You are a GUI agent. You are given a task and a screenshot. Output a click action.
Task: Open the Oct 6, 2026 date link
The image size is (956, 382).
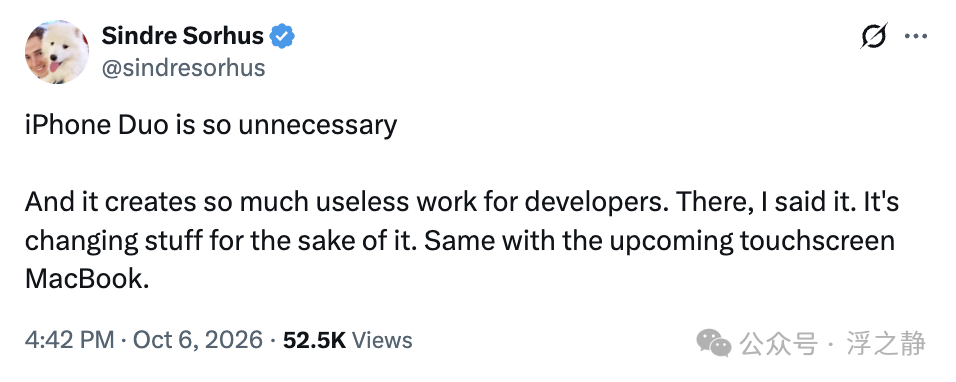(198, 339)
